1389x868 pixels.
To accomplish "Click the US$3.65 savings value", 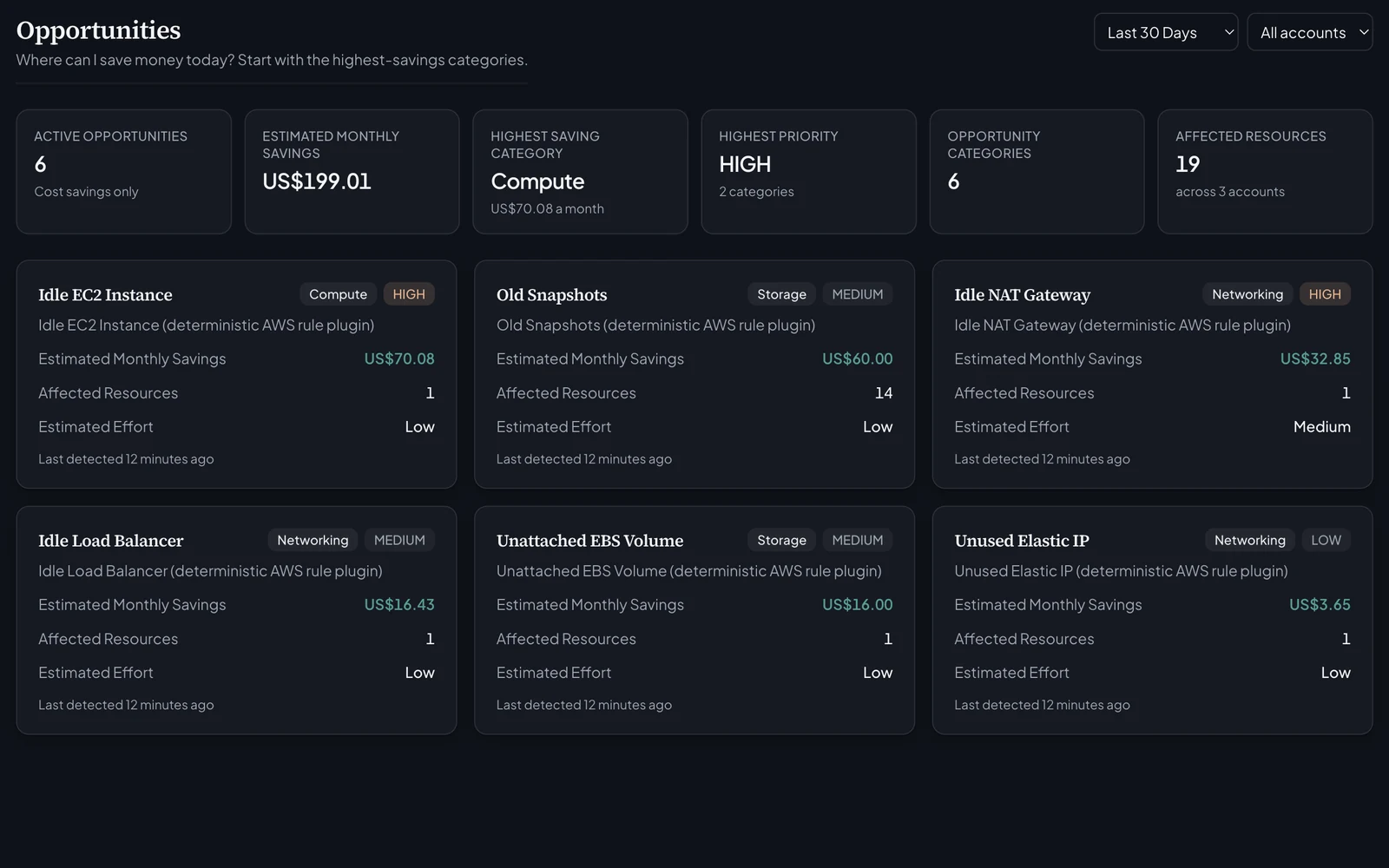I will (1320, 604).
